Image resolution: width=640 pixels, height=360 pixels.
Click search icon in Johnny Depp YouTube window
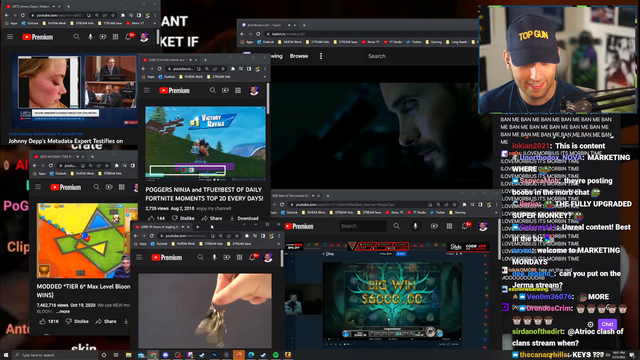[x=76, y=37]
